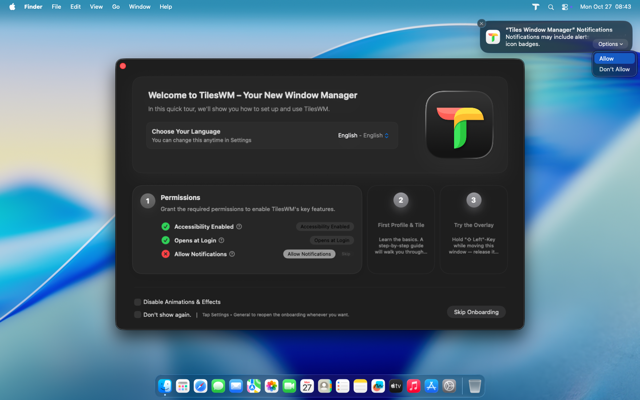Click the Welcome to TilesWM heading
Viewport: 640px width, 400px height.
click(253, 96)
